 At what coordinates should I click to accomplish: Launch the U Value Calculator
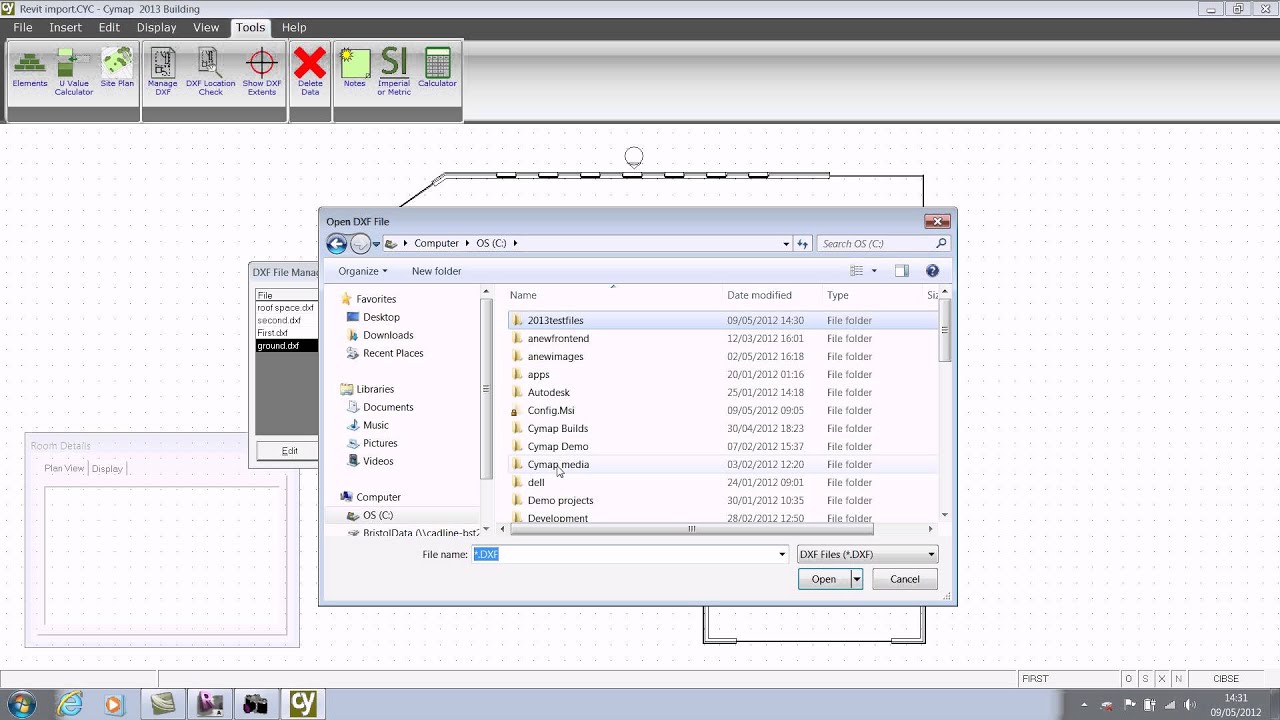click(73, 72)
